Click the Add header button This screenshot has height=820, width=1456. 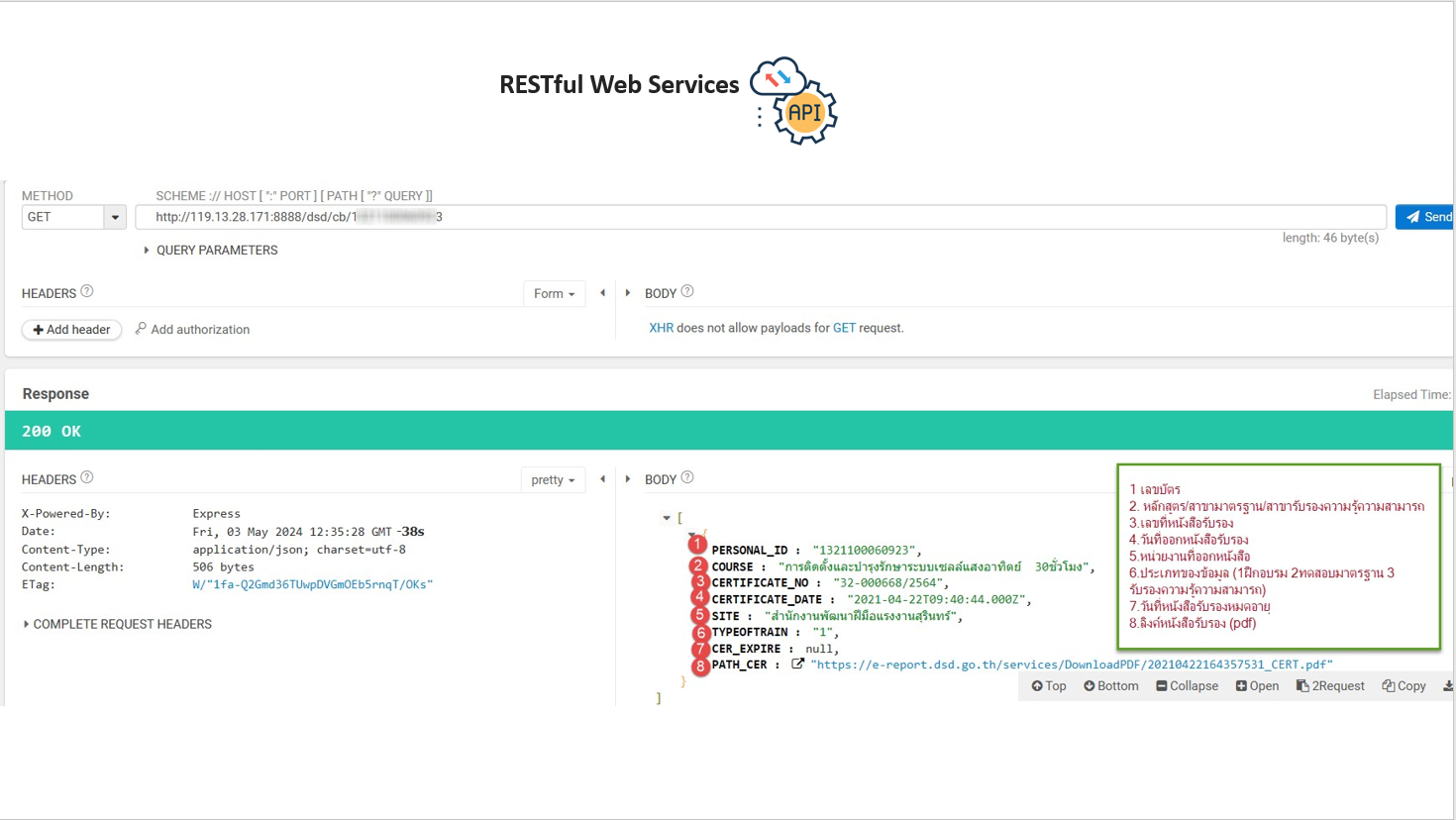tap(71, 330)
